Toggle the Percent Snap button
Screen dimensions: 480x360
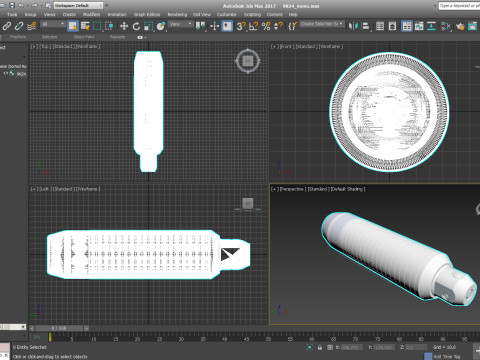pos(266,26)
